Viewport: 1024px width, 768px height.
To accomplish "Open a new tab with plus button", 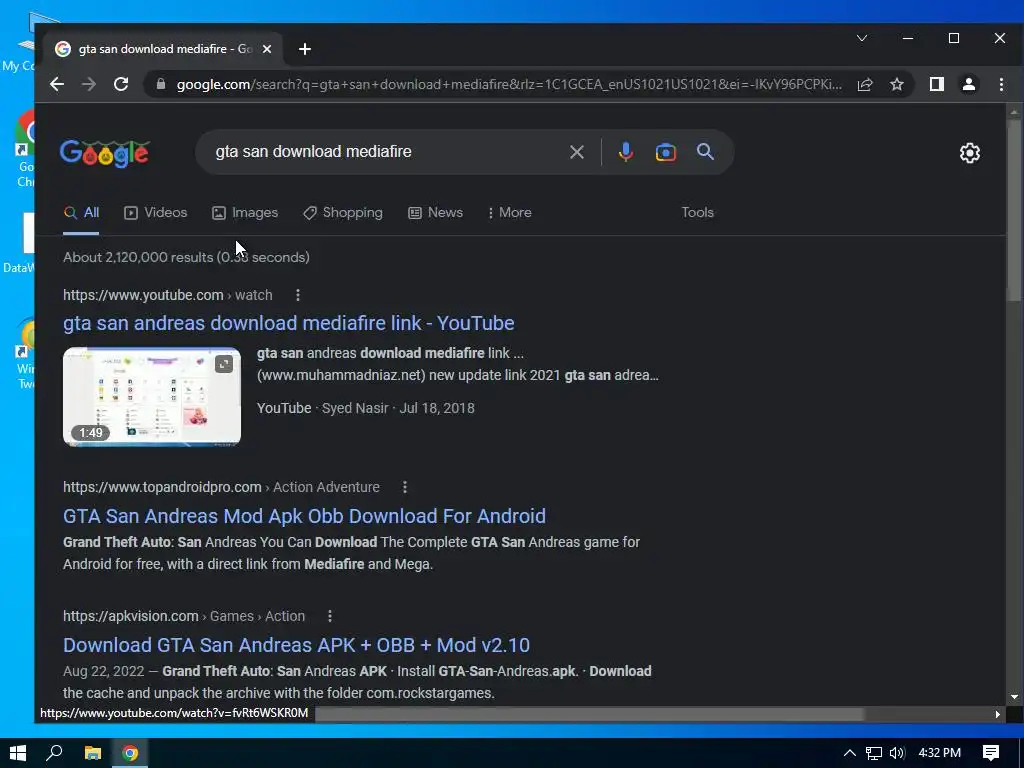I will tap(304, 49).
